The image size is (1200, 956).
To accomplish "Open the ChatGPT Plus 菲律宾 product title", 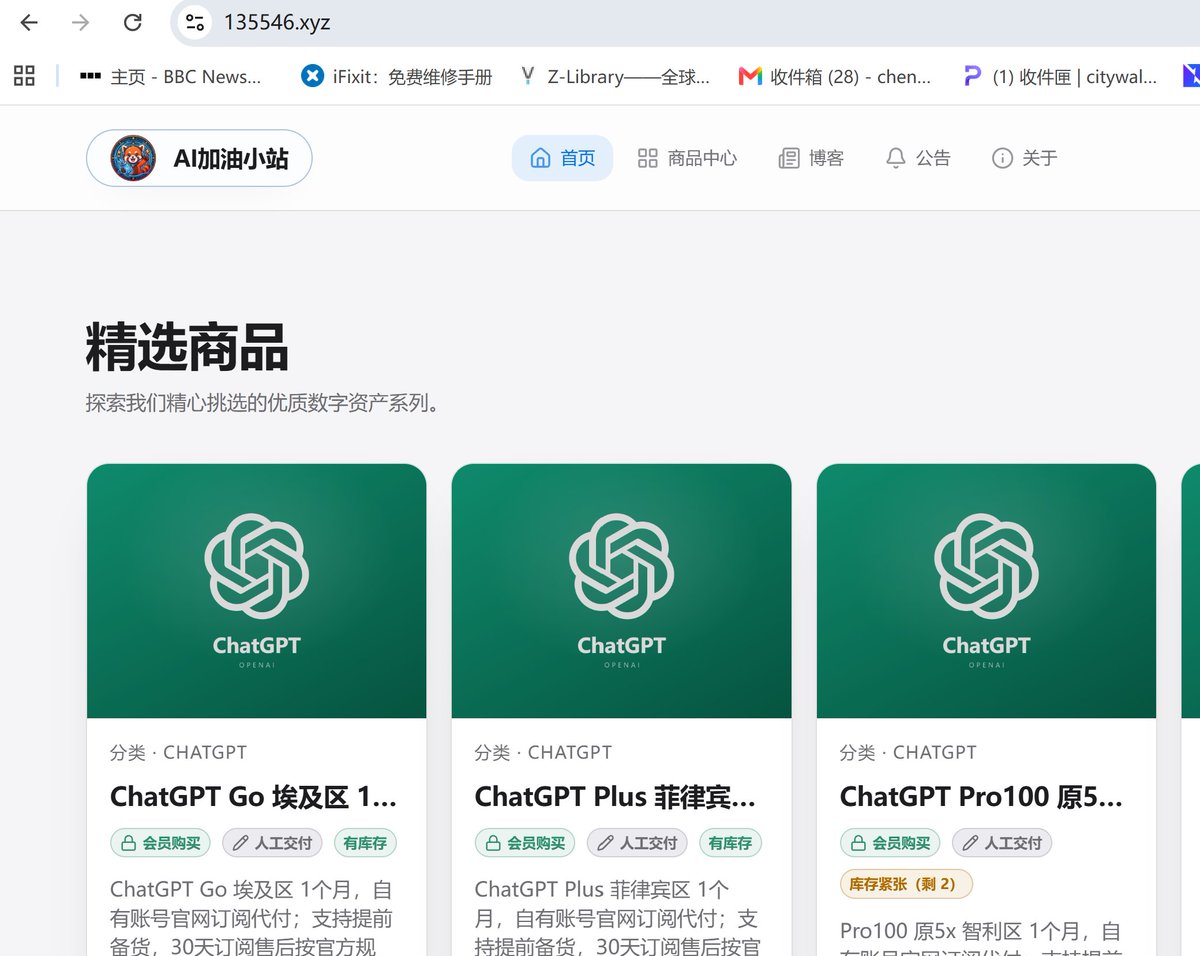I will [615, 797].
